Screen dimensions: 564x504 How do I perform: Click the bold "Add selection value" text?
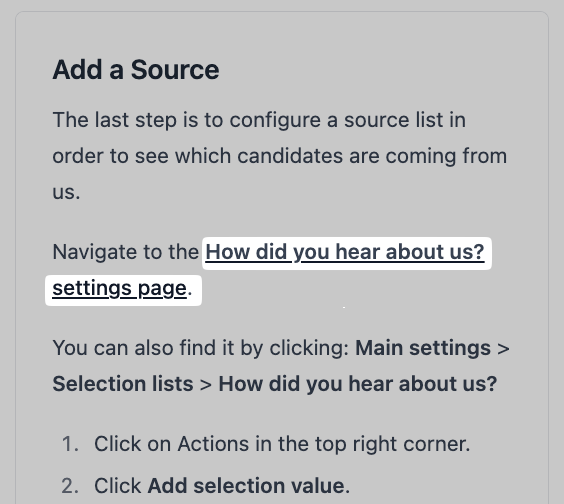(246, 486)
